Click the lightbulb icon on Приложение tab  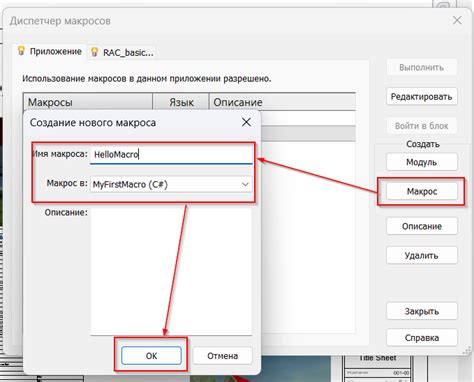point(21,51)
